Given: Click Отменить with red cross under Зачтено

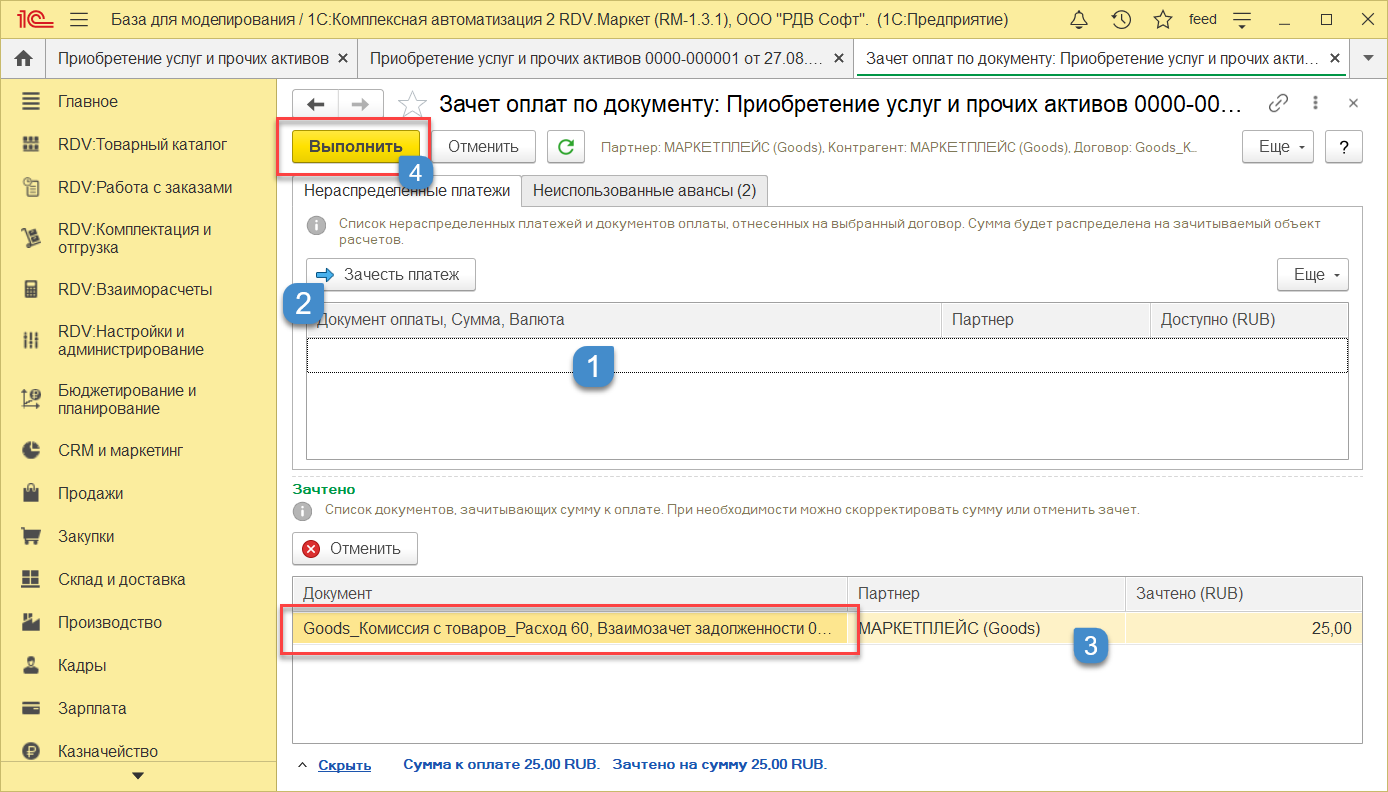Looking at the screenshot, I should pyautogui.click(x=355, y=549).
